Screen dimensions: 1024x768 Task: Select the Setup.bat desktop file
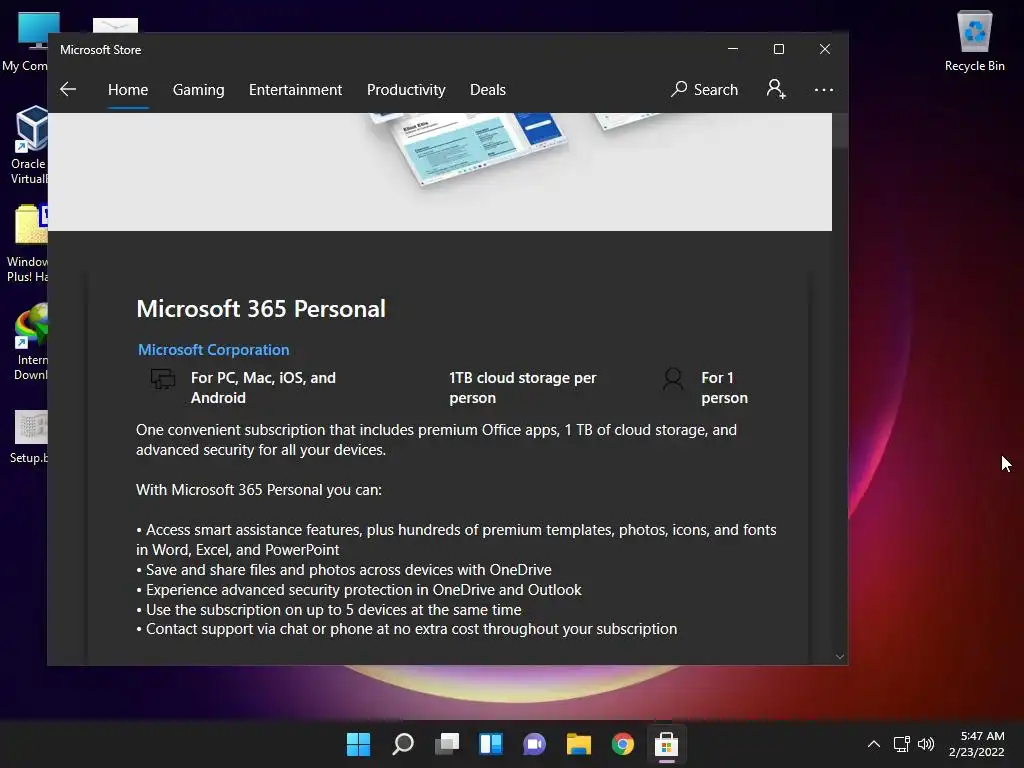pyautogui.click(x=29, y=436)
